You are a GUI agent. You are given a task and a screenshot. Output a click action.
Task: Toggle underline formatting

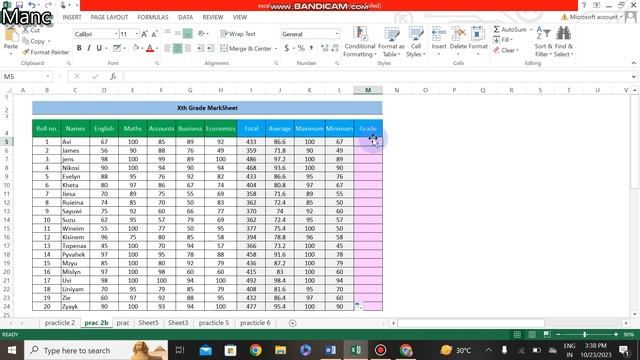99,48
